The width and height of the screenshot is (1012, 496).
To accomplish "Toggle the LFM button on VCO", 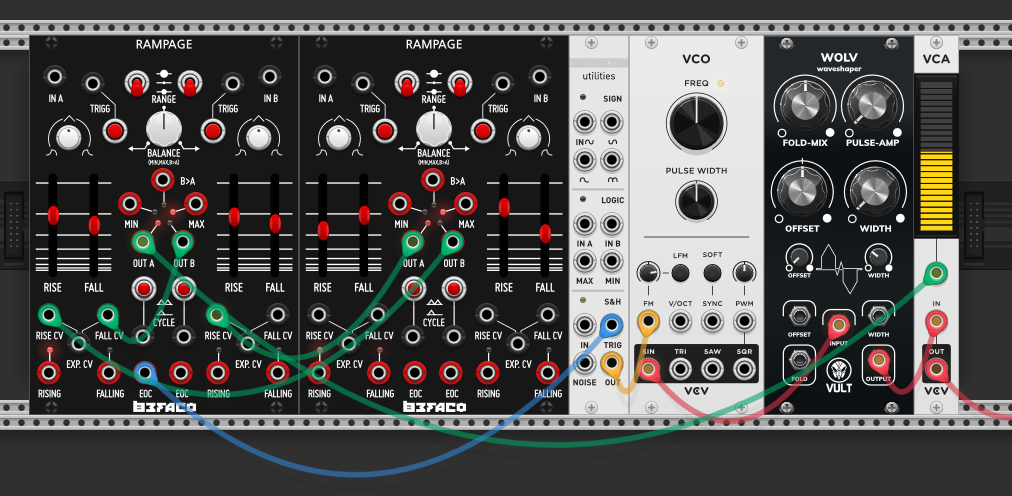I will pos(680,273).
